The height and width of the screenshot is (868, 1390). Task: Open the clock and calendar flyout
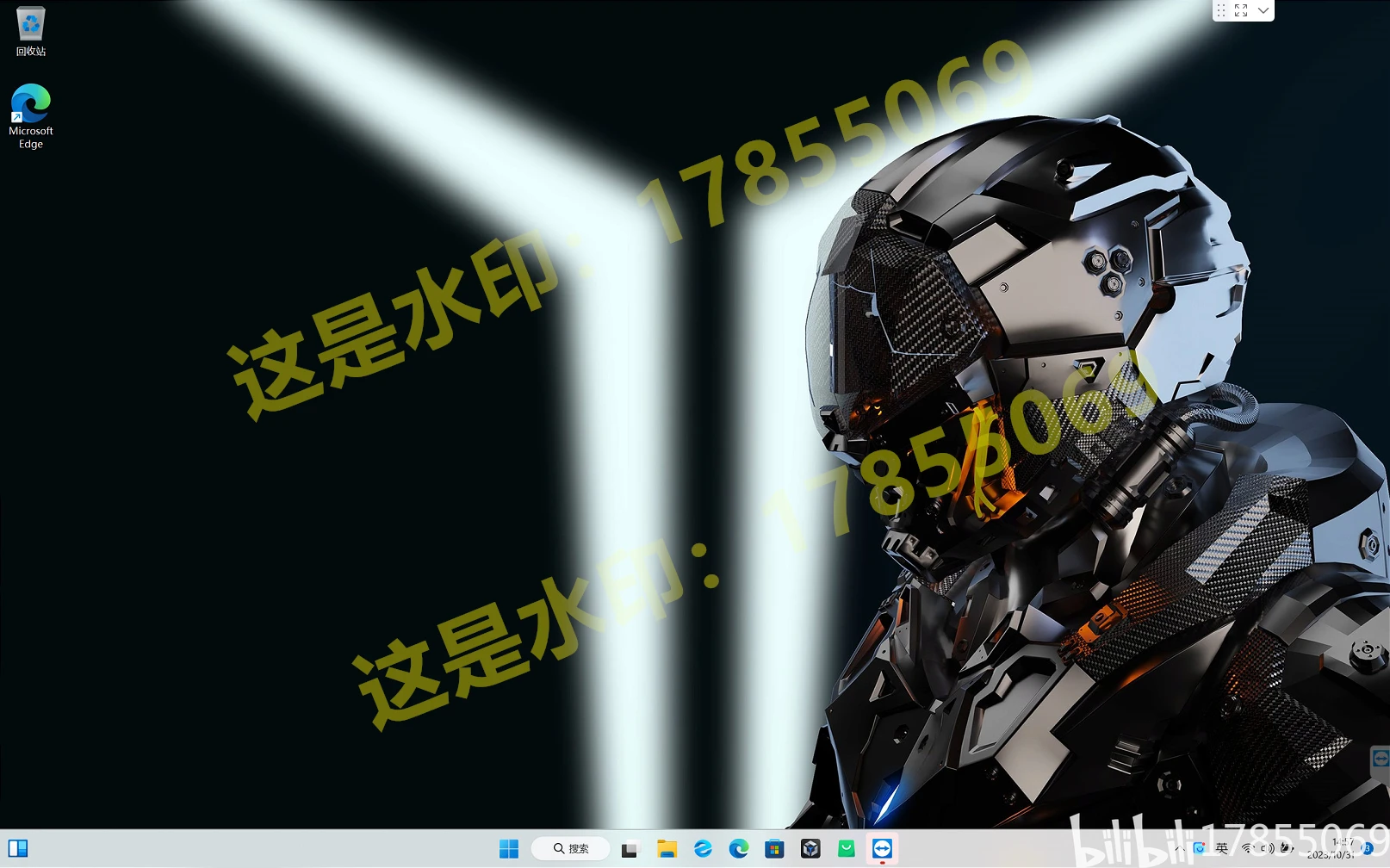pyautogui.click(x=1332, y=849)
